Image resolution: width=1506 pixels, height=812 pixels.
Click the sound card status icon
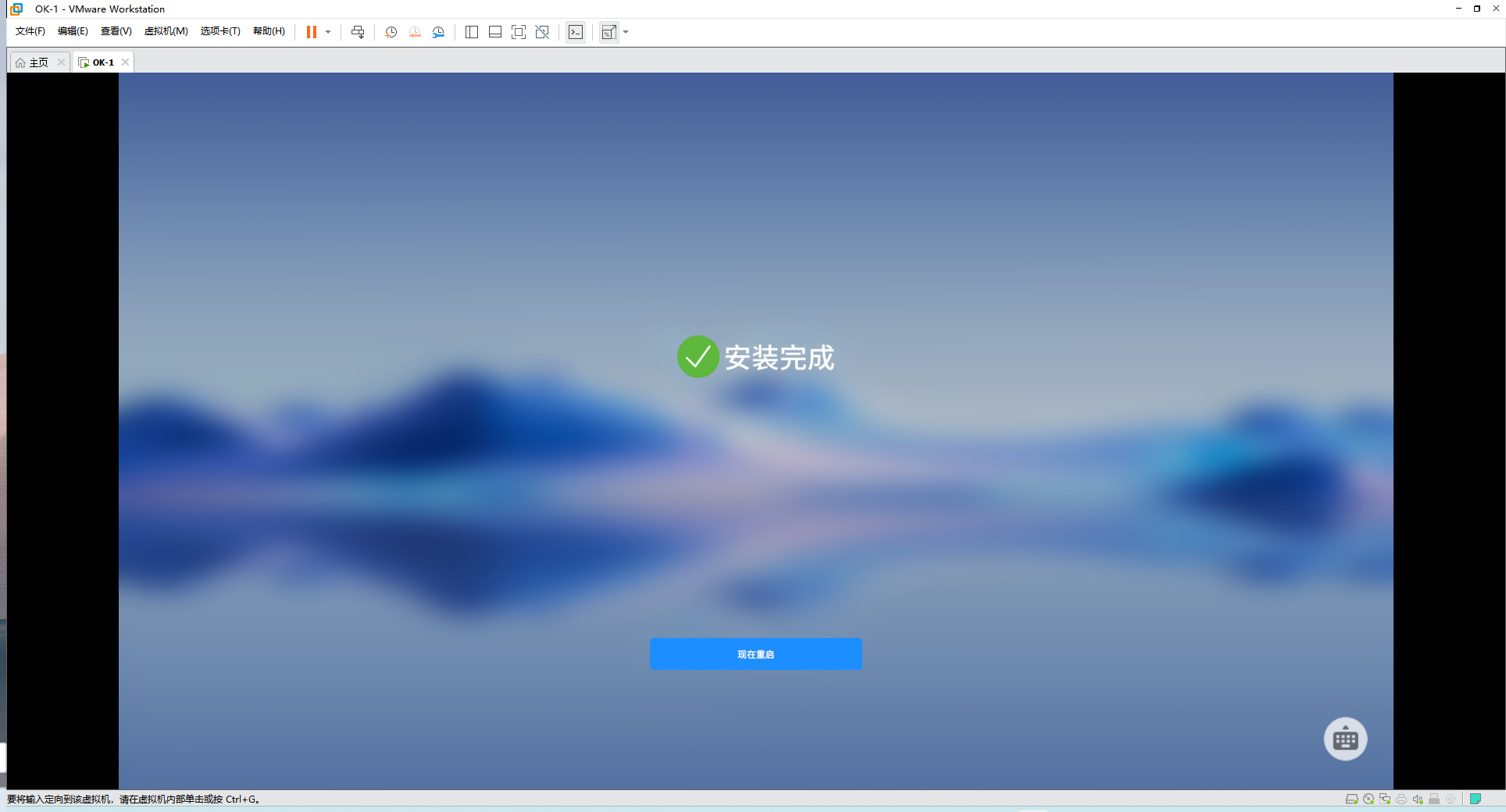(1418, 799)
